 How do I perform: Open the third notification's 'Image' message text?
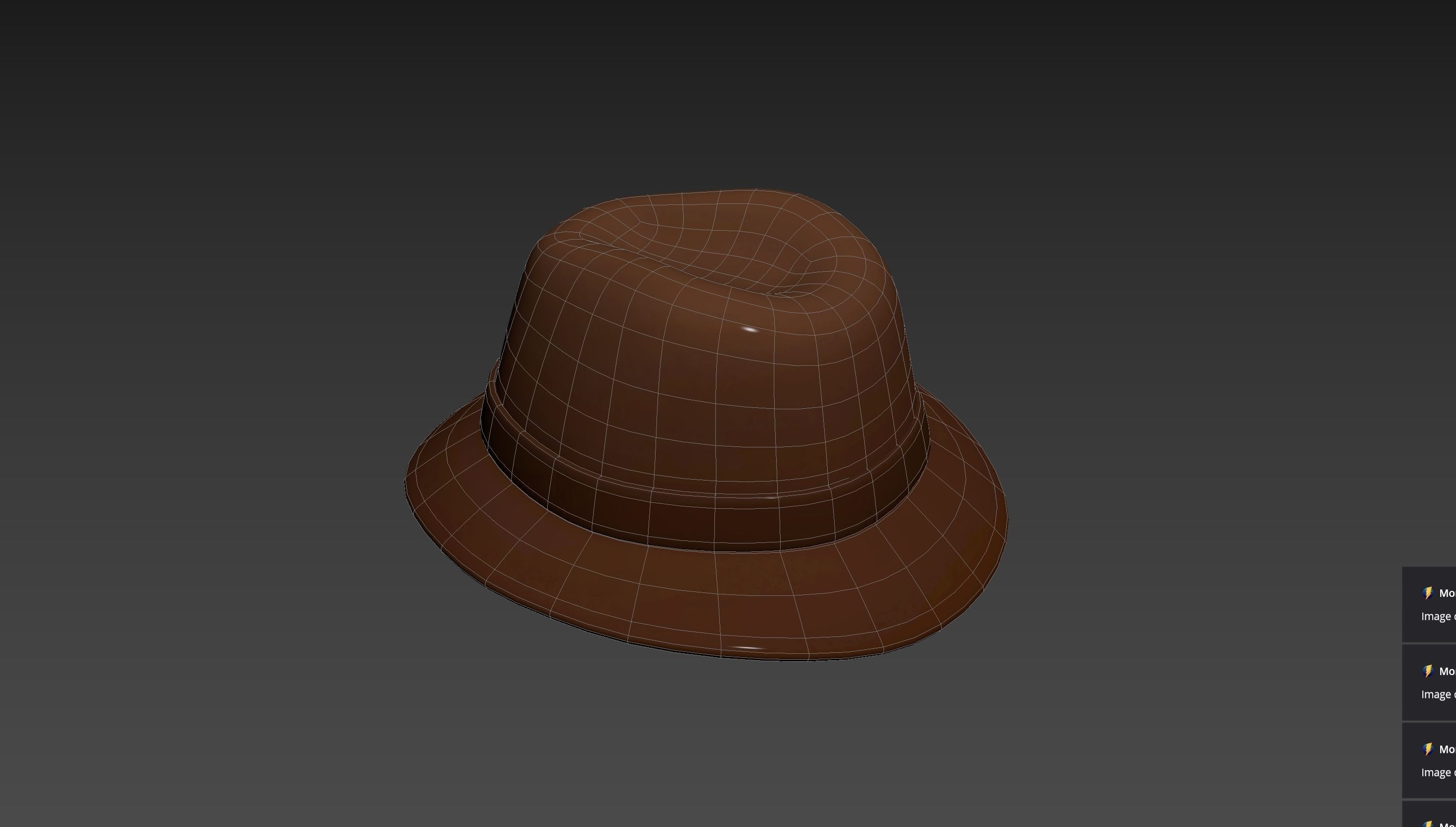(1438, 773)
